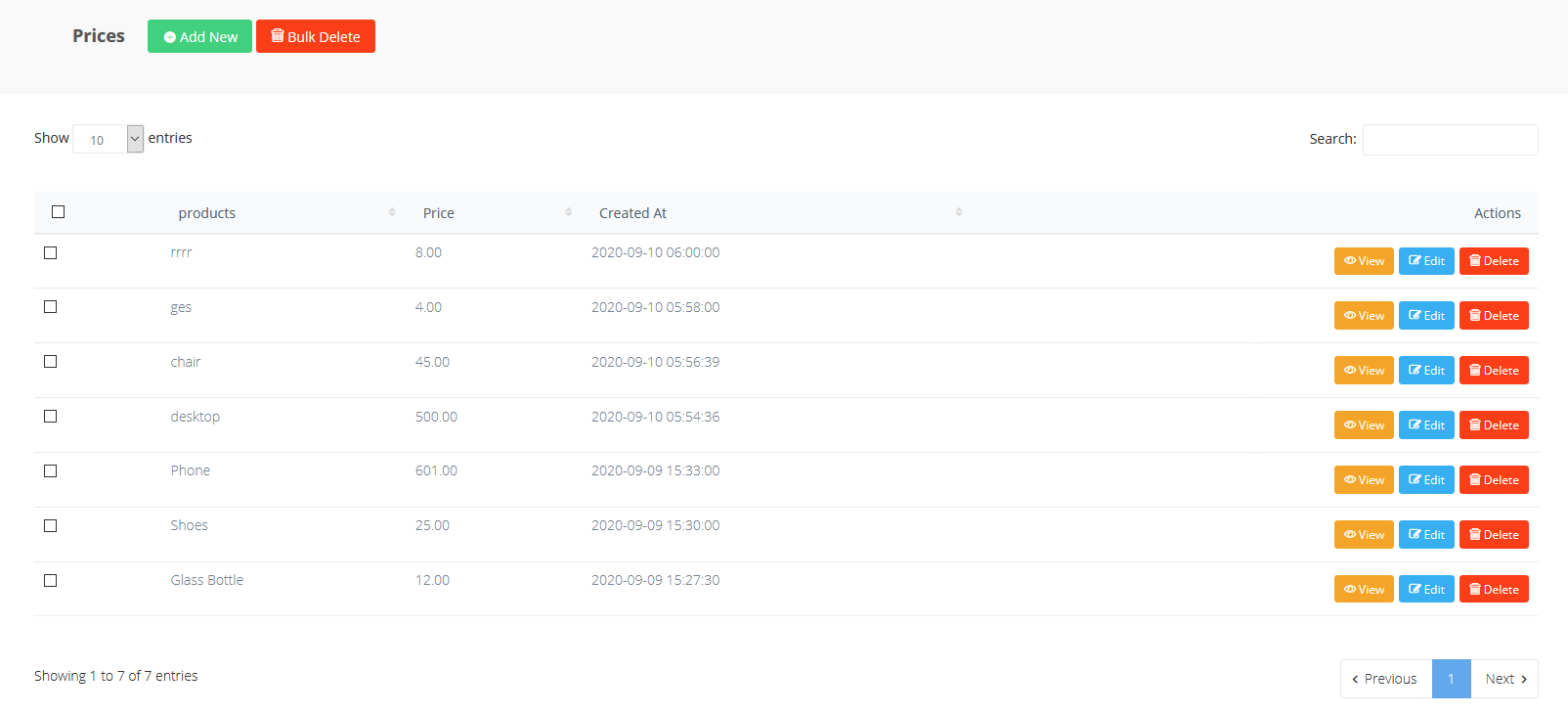Click the 'Showing 1 to 7 of 7 entries' text
The image size is (1568, 714).
(x=115, y=676)
